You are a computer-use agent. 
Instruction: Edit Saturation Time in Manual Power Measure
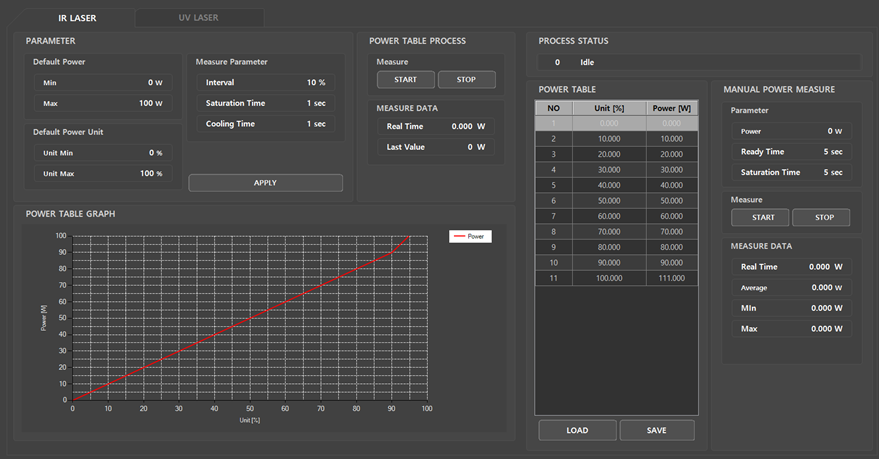(x=792, y=173)
